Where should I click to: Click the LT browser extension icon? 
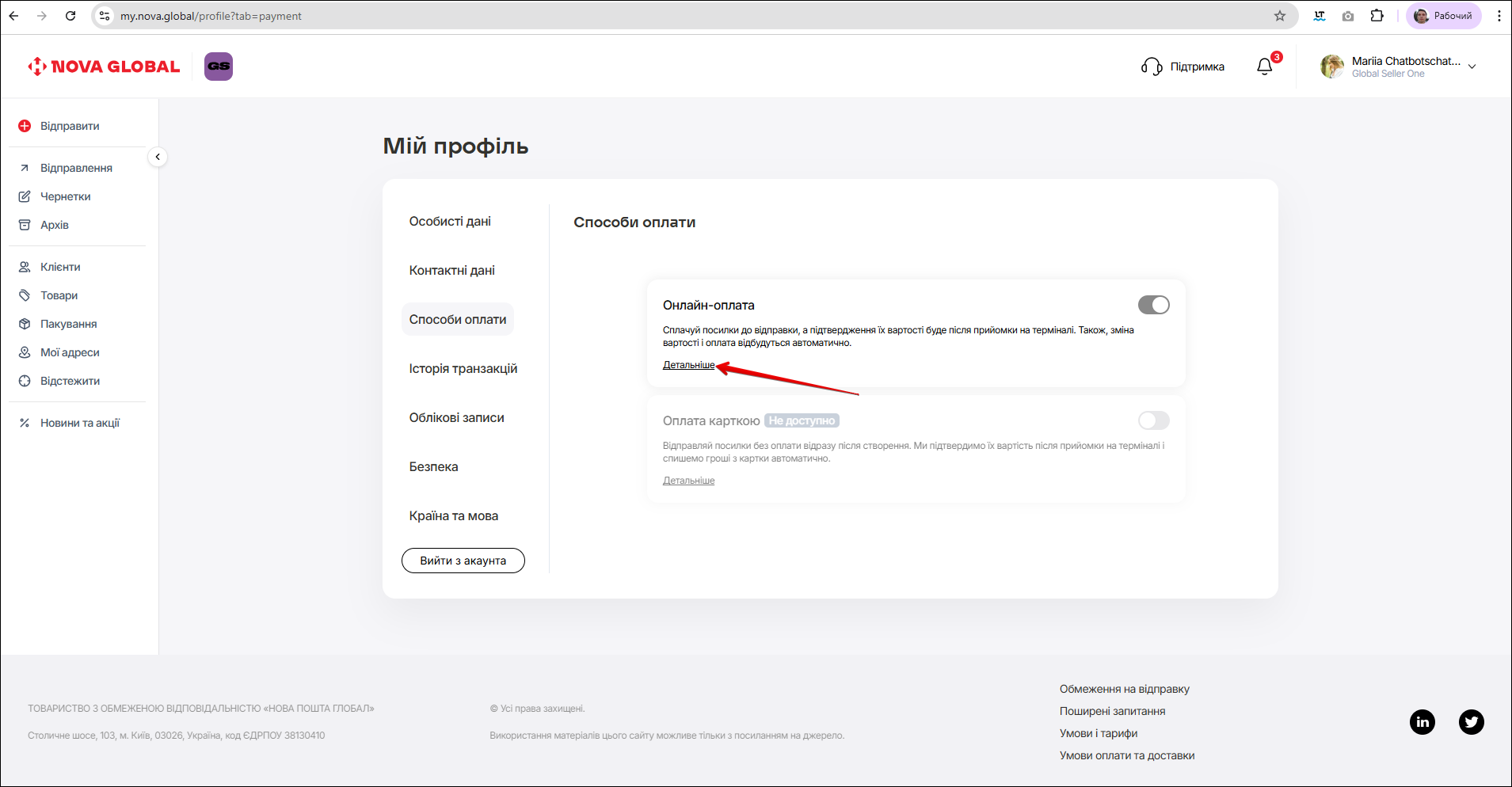1320,16
